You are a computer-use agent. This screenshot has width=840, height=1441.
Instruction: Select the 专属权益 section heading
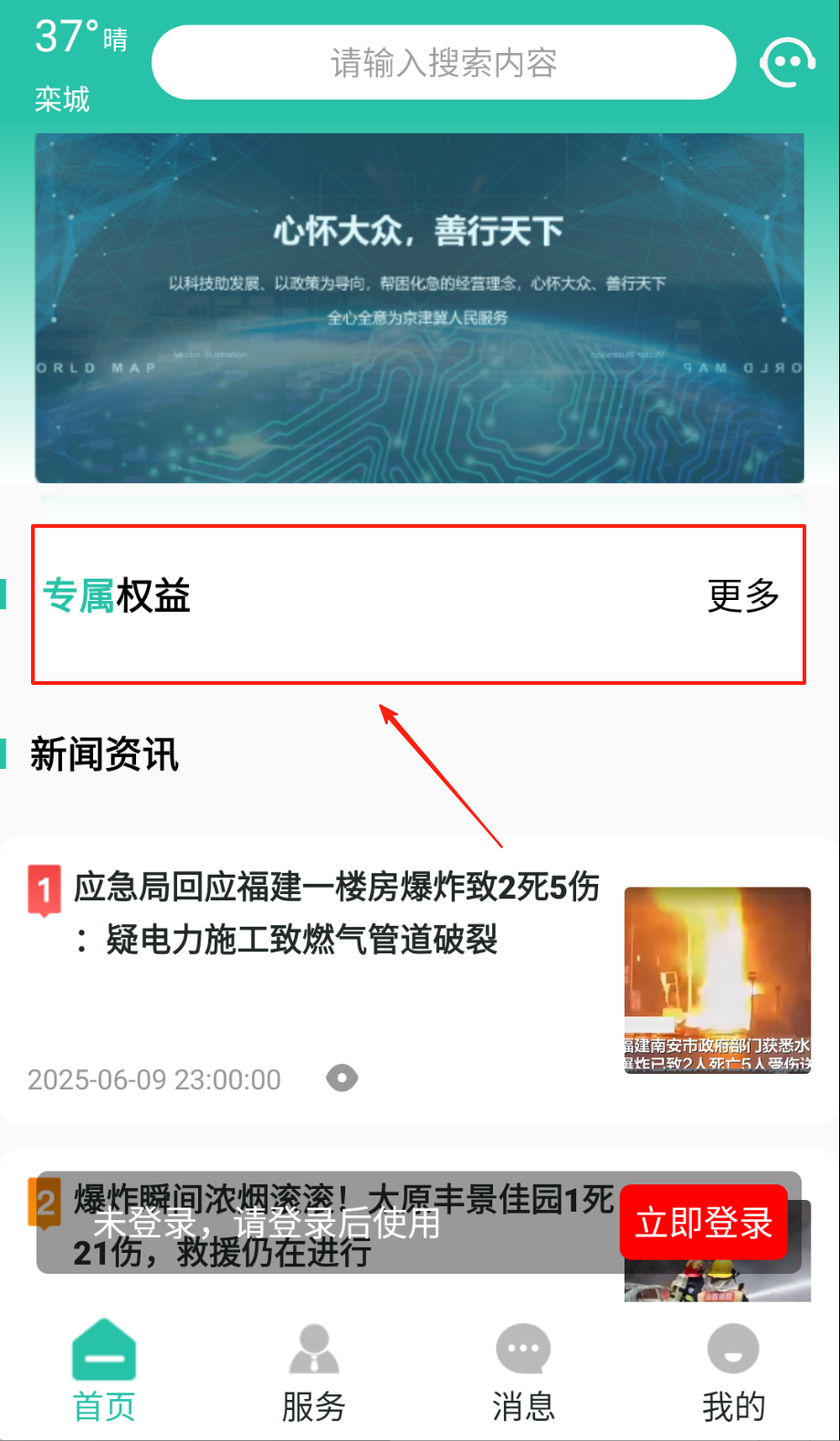[116, 595]
